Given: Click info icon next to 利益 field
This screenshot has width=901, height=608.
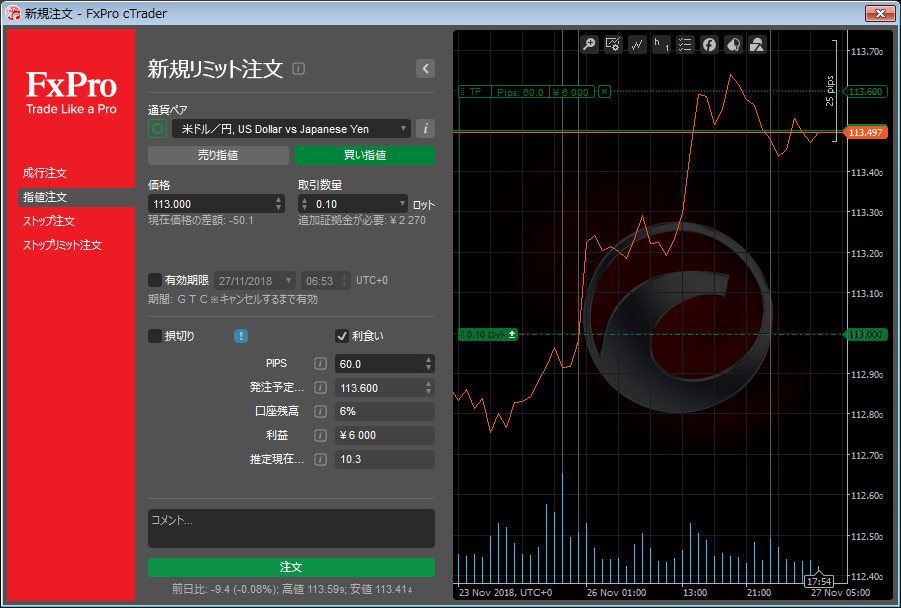Looking at the screenshot, I should (321, 436).
